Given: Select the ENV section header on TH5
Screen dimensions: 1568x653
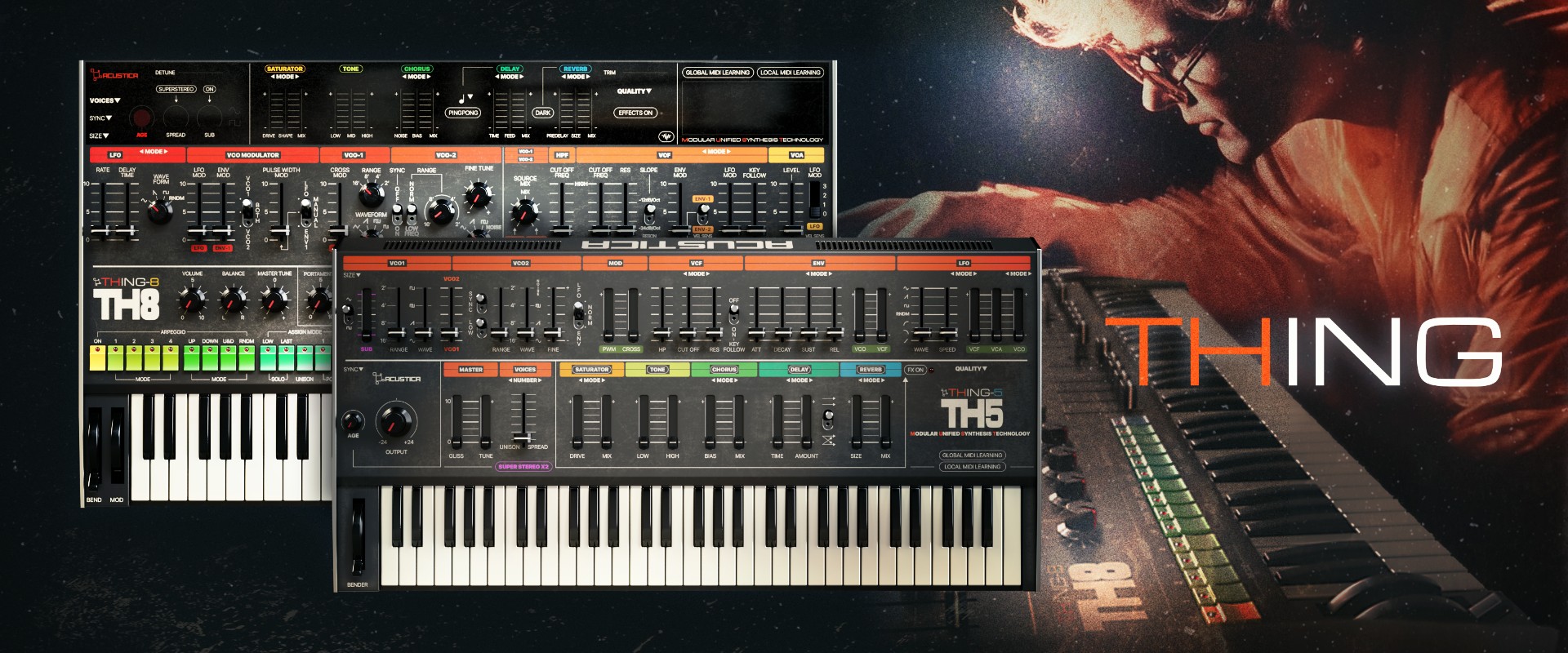Looking at the screenshot, I should pos(819,264).
